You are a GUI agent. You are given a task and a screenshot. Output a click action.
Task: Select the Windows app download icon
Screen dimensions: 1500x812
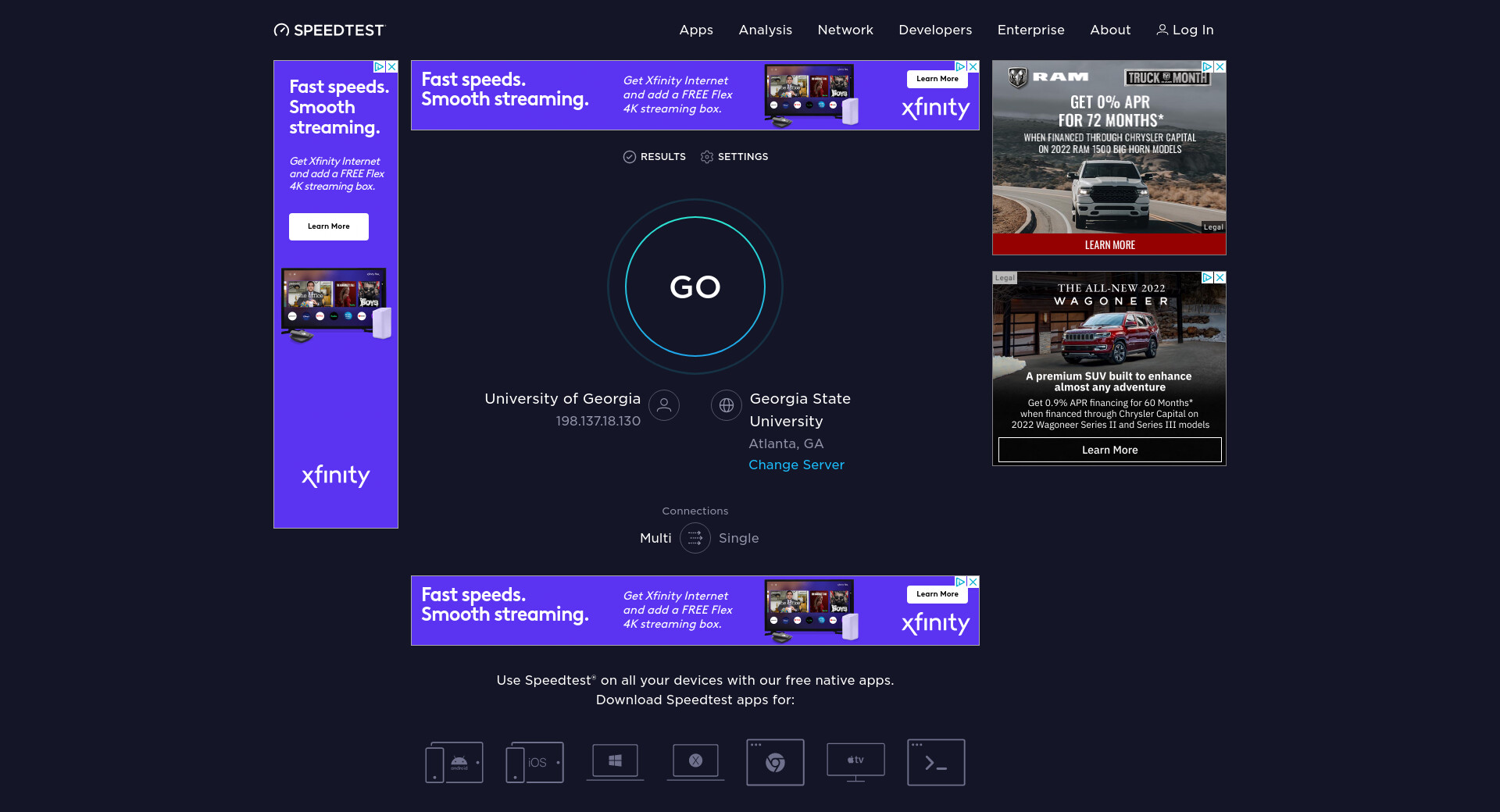coord(615,761)
